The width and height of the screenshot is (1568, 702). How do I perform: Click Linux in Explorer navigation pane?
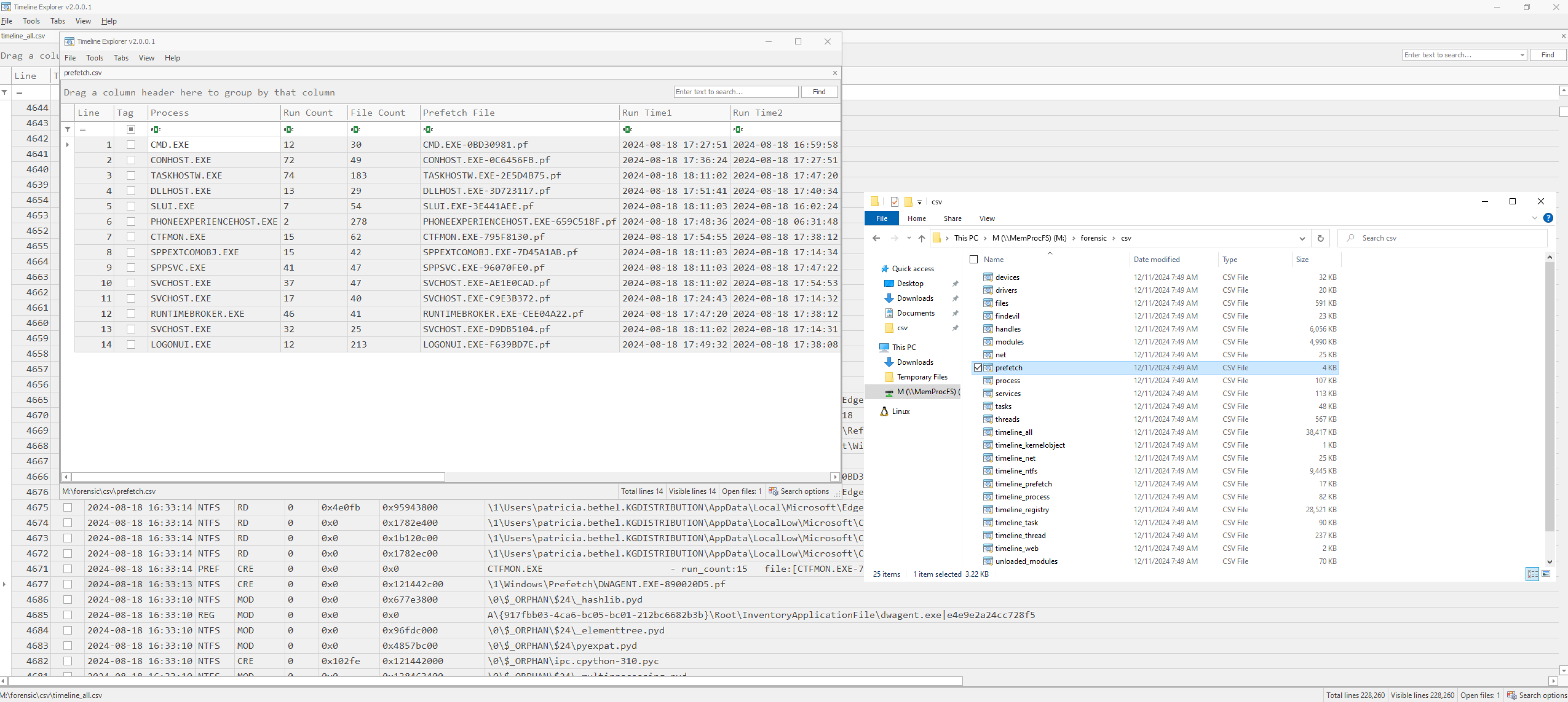coord(900,411)
